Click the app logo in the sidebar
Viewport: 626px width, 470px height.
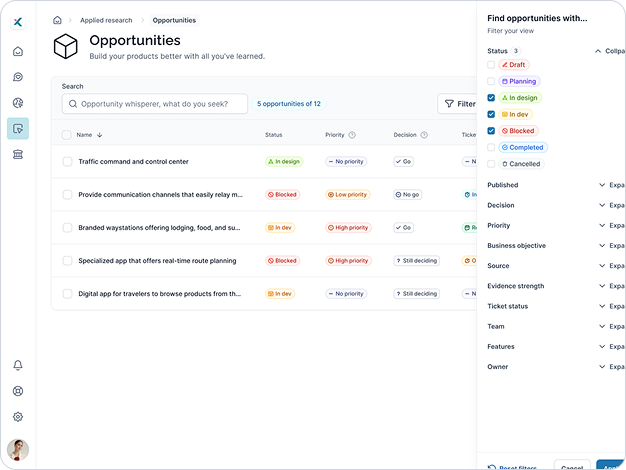coord(18,22)
